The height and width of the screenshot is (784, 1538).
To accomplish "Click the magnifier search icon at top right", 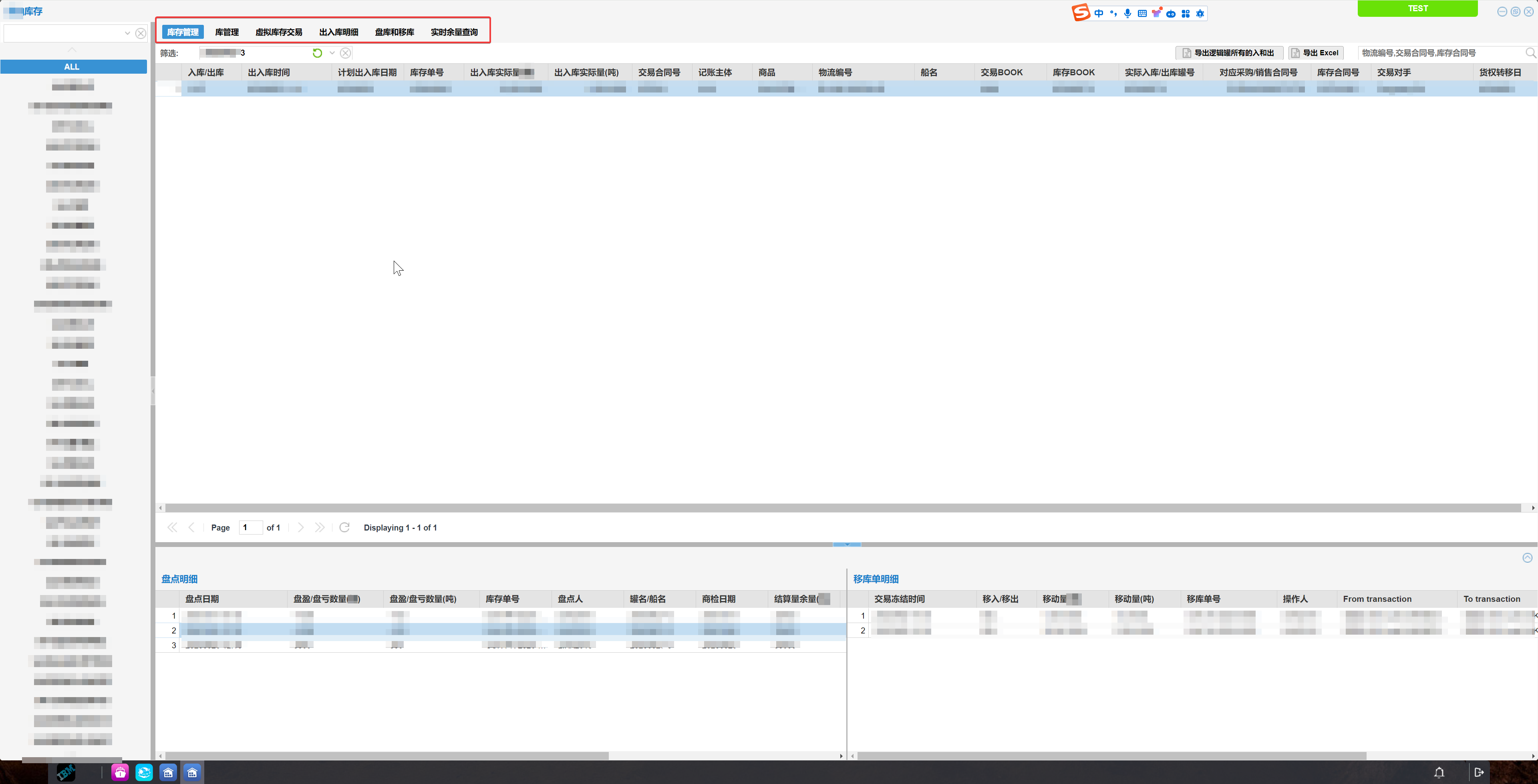I will pyautogui.click(x=1530, y=53).
